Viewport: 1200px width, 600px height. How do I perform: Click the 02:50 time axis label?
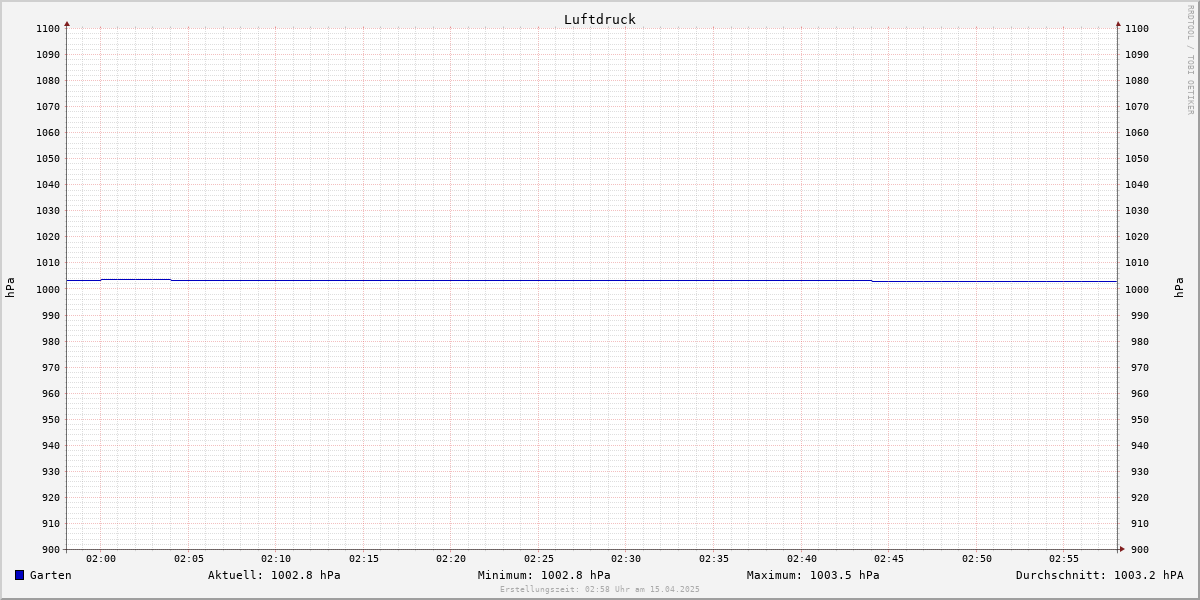tap(977, 559)
